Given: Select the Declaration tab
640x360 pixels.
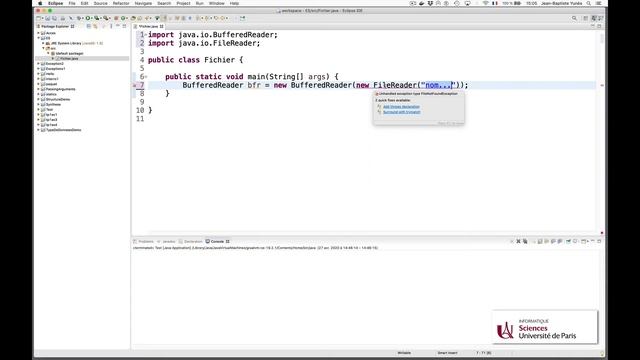Looking at the screenshot, I should coord(191,242).
